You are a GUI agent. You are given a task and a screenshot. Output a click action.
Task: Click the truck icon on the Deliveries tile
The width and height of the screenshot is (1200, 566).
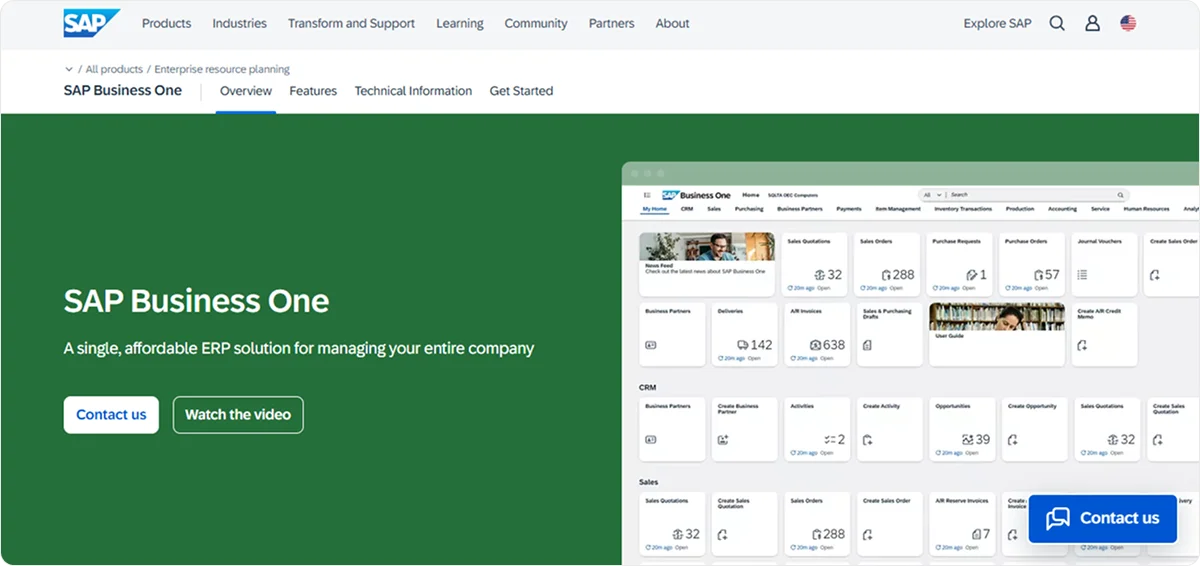743,345
